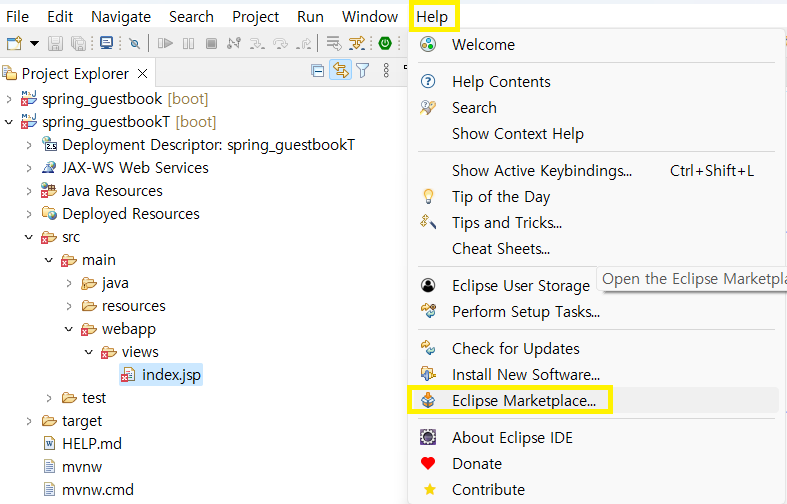Click the Suspend debug icon
Image resolution: width=787 pixels, height=504 pixels.
coord(188,43)
